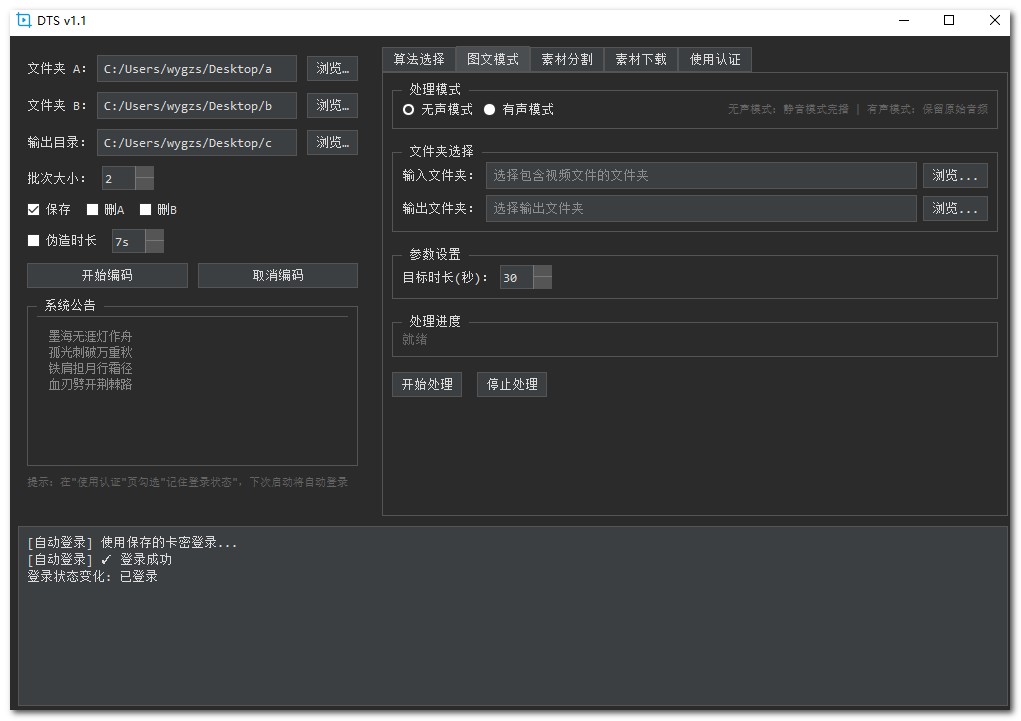Open the 使用认证 tab
The width and height of the screenshot is (1021, 721).
[x=715, y=60]
